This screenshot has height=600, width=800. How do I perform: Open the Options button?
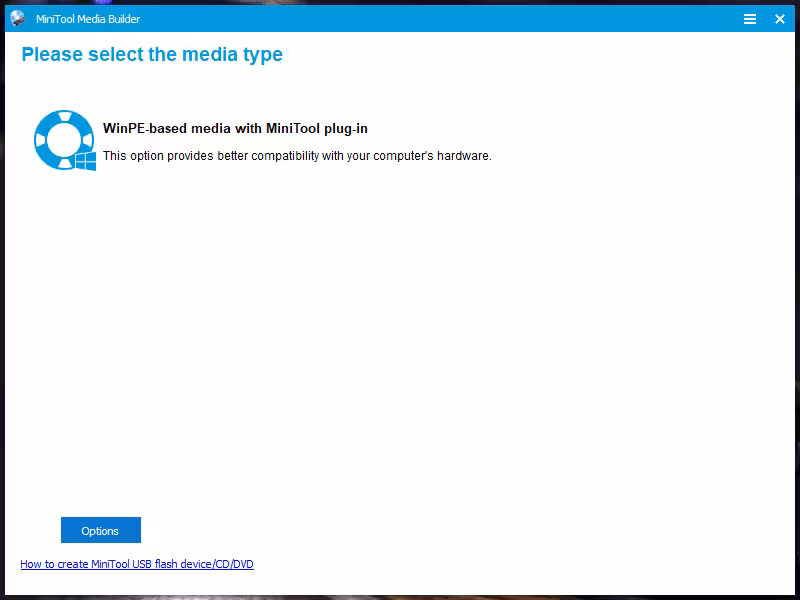pyautogui.click(x=101, y=530)
